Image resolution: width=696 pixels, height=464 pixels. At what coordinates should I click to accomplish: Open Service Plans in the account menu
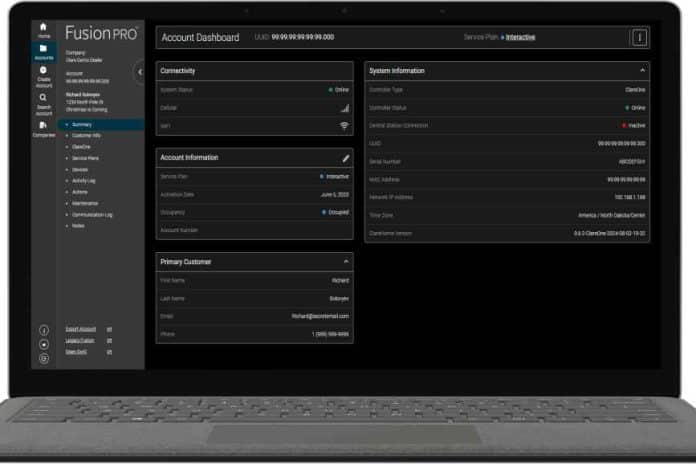[x=85, y=158]
